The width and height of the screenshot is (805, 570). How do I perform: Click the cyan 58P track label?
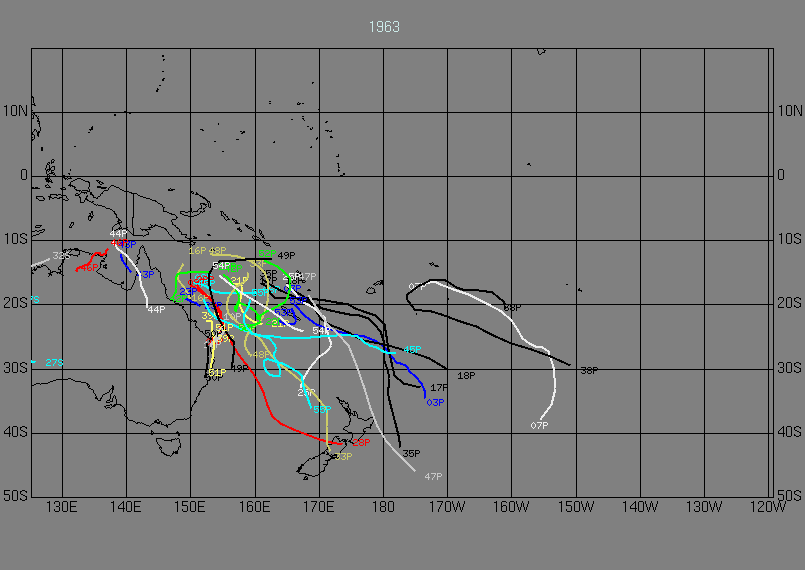coord(322,409)
